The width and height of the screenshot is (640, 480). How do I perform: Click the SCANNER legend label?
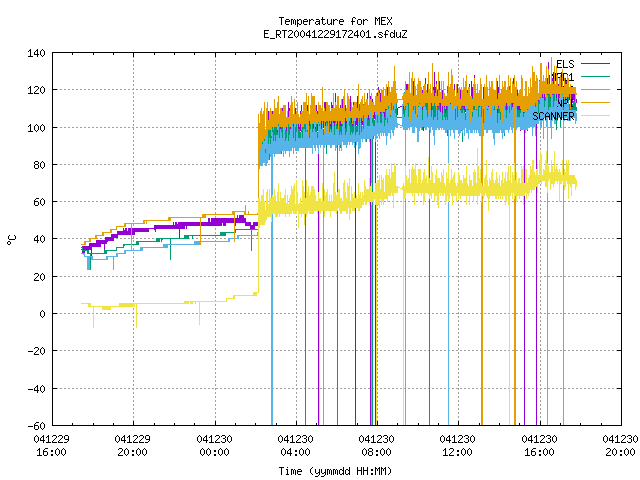[x=553, y=116]
